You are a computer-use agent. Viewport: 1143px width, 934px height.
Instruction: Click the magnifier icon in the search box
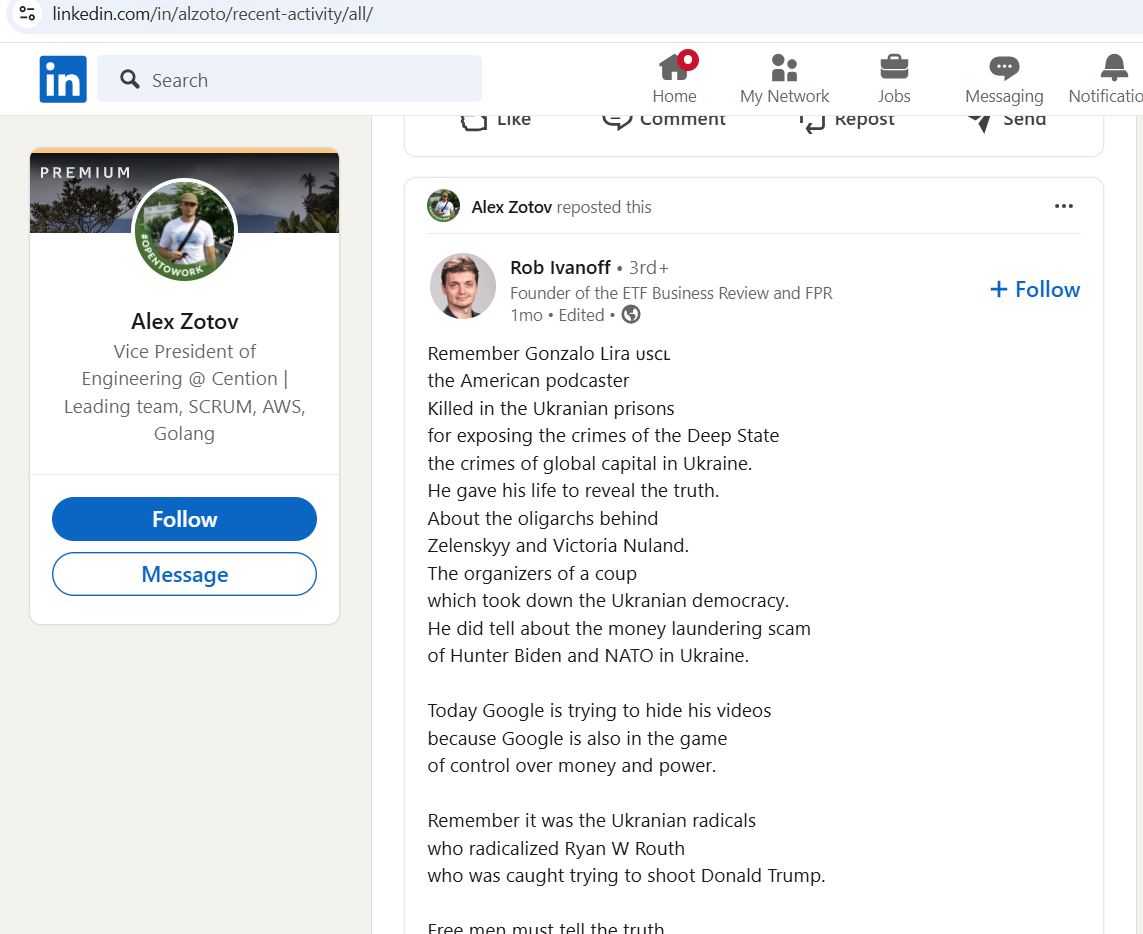130,79
